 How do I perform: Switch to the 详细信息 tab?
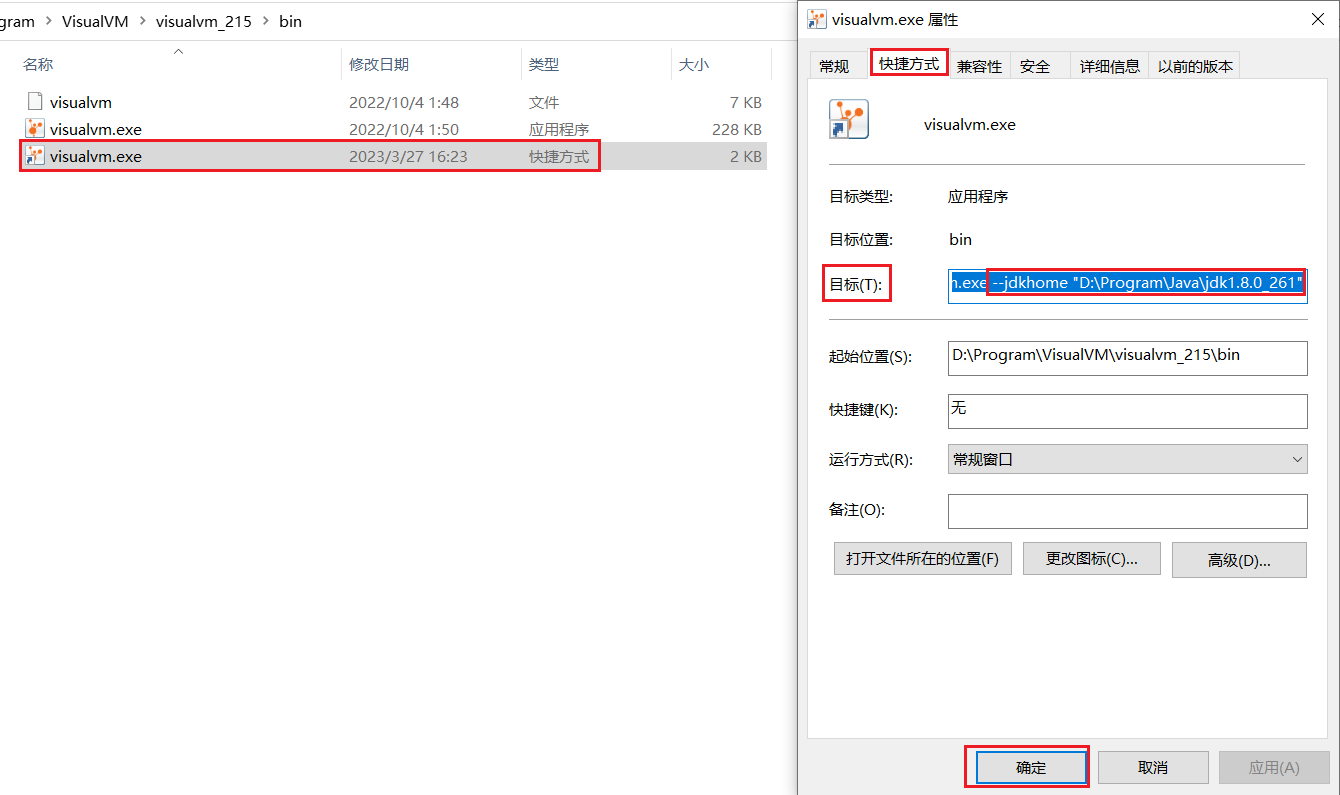(x=1109, y=66)
